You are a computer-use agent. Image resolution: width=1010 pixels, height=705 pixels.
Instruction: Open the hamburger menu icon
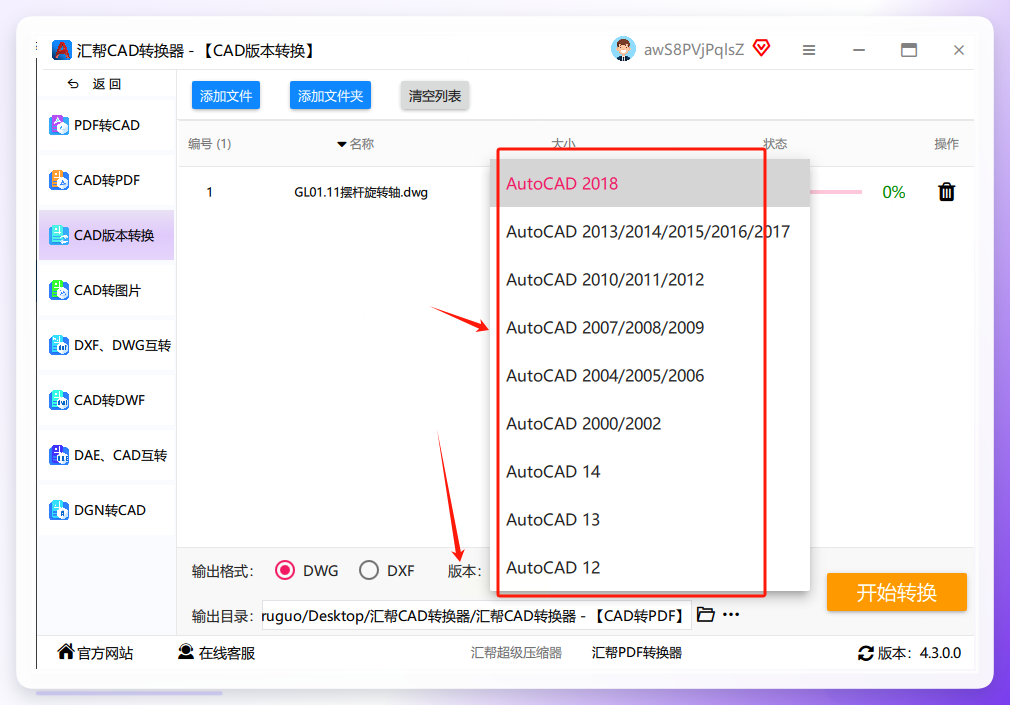pyautogui.click(x=809, y=50)
